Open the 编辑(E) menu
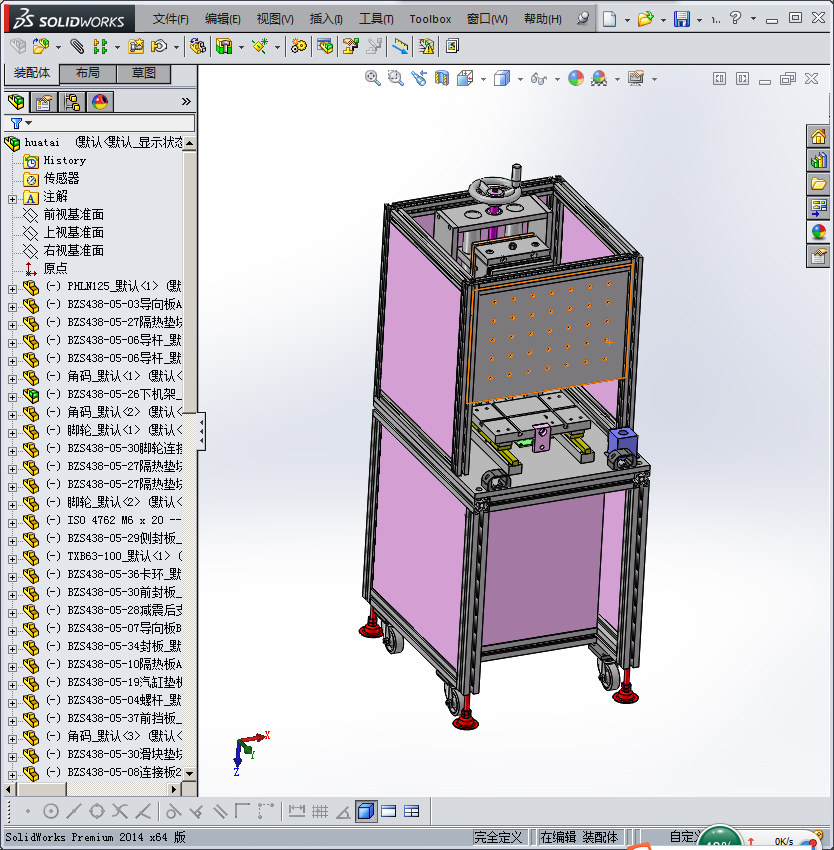The image size is (834, 850). 222,19
